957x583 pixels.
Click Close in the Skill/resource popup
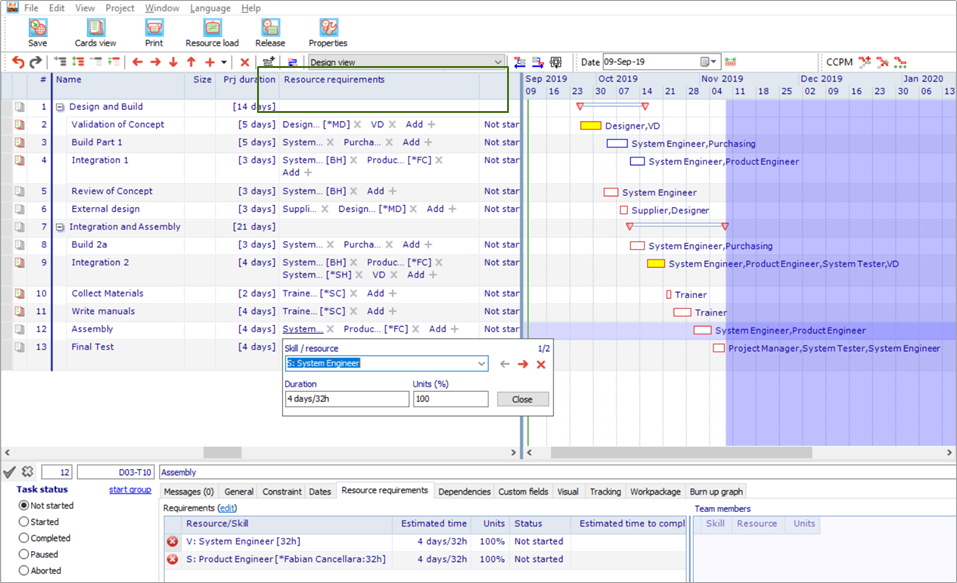click(522, 399)
